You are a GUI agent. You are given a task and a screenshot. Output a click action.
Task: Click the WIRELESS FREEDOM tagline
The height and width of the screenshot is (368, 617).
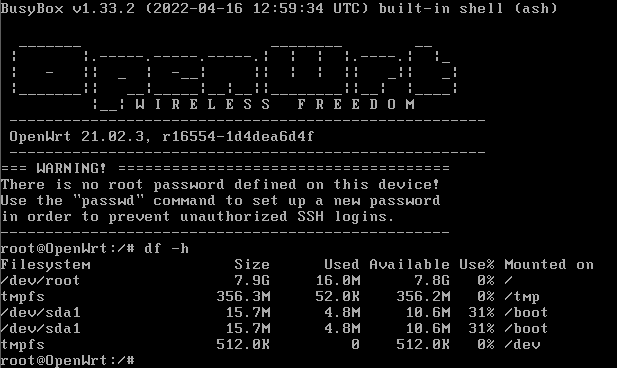[x=275, y=105]
